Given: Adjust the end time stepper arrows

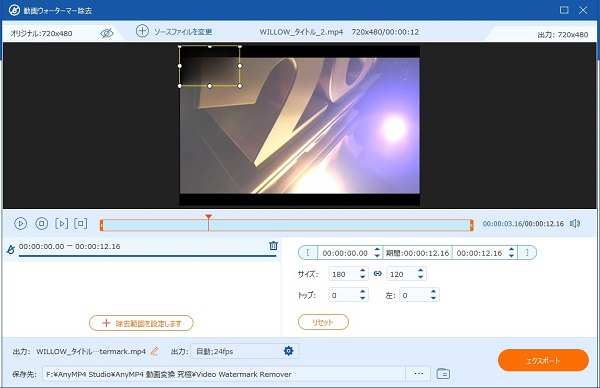Looking at the screenshot, I should [511, 253].
